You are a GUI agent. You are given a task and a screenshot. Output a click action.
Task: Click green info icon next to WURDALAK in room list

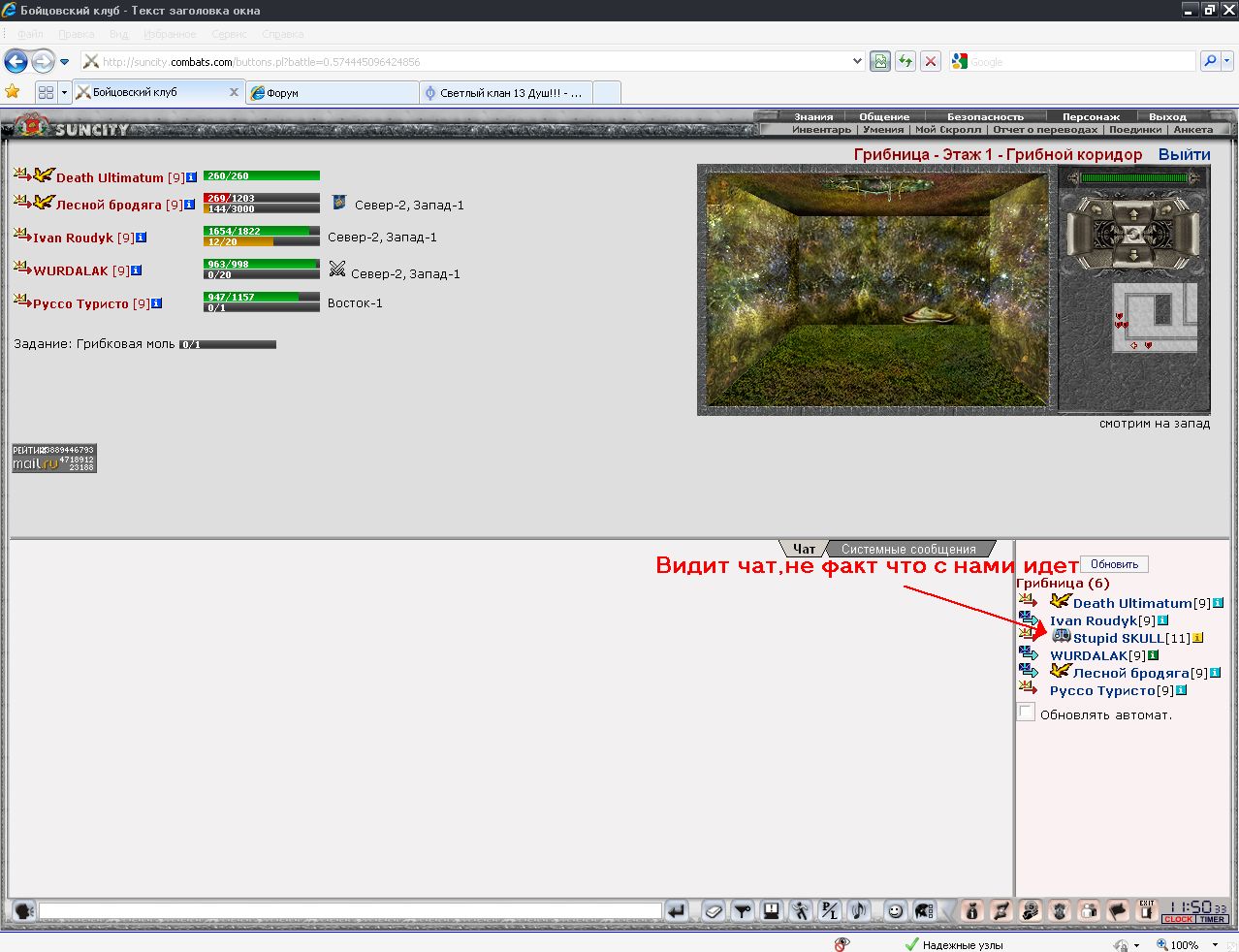1154,655
